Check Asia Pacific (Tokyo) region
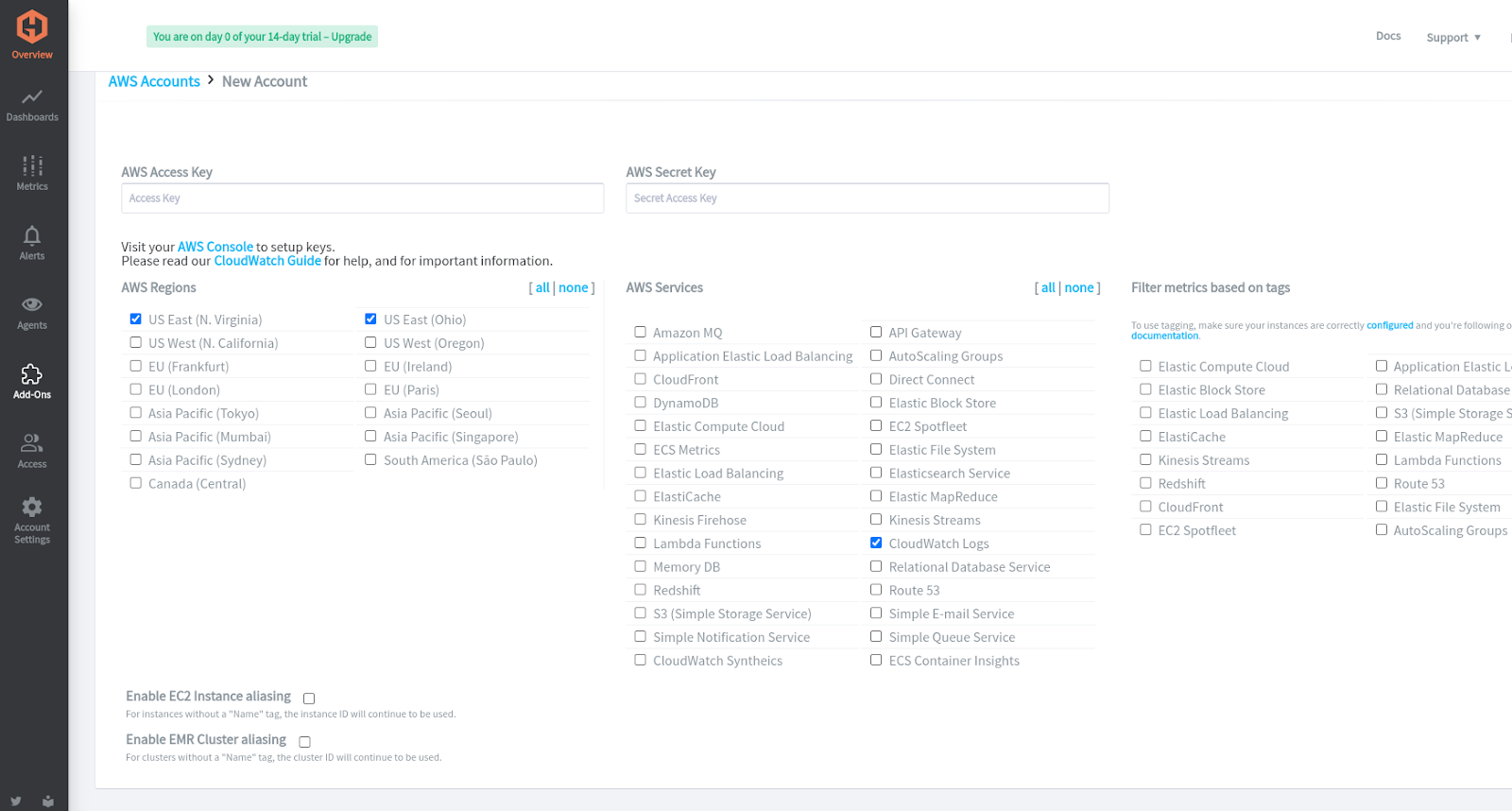Screen dimensions: 1512x811 click(x=135, y=413)
